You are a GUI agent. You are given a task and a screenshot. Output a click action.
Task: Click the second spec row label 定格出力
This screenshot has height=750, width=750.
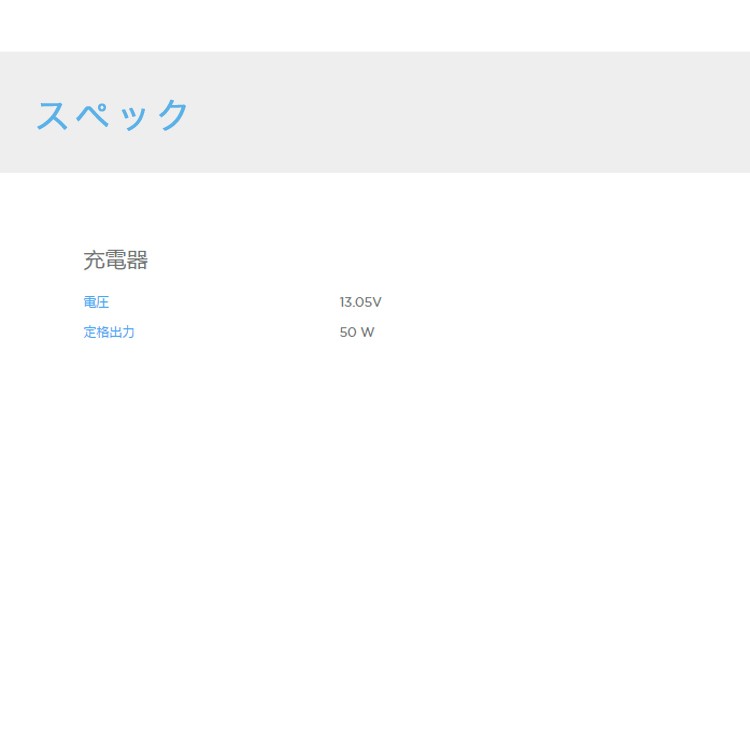pyautogui.click(x=109, y=332)
